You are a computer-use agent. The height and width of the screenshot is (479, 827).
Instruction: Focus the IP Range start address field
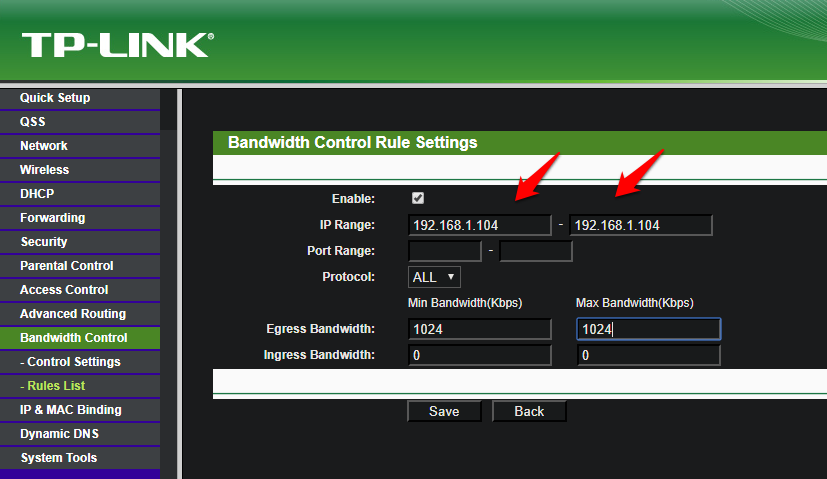point(479,225)
